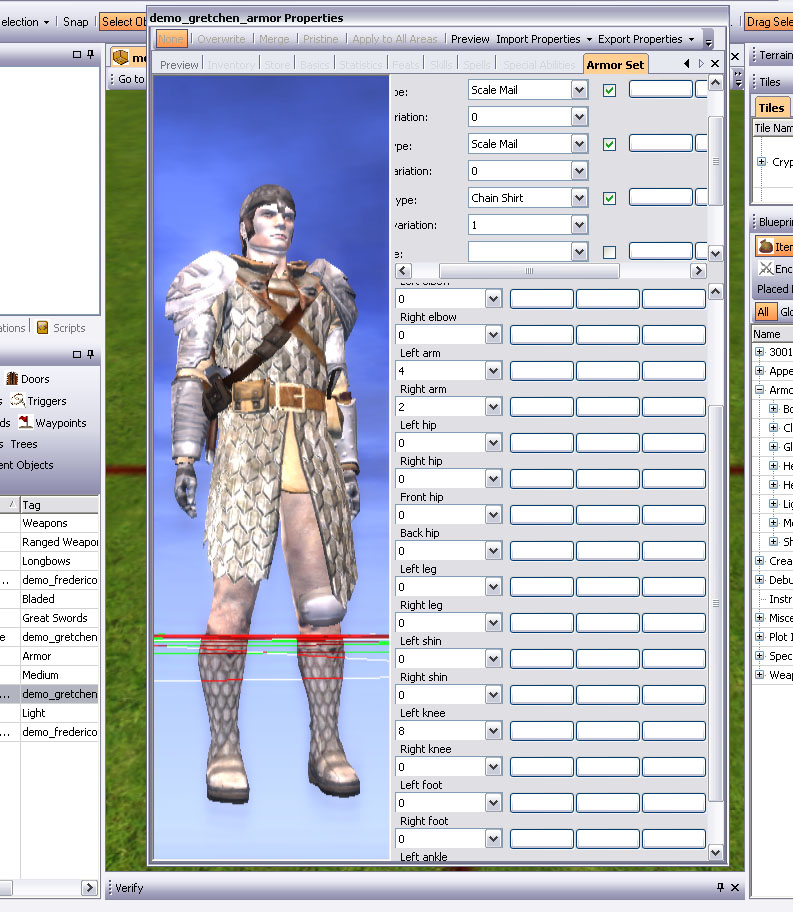793x912 pixels.
Task: Select the Tiles tab in right panel
Action: click(x=771, y=108)
